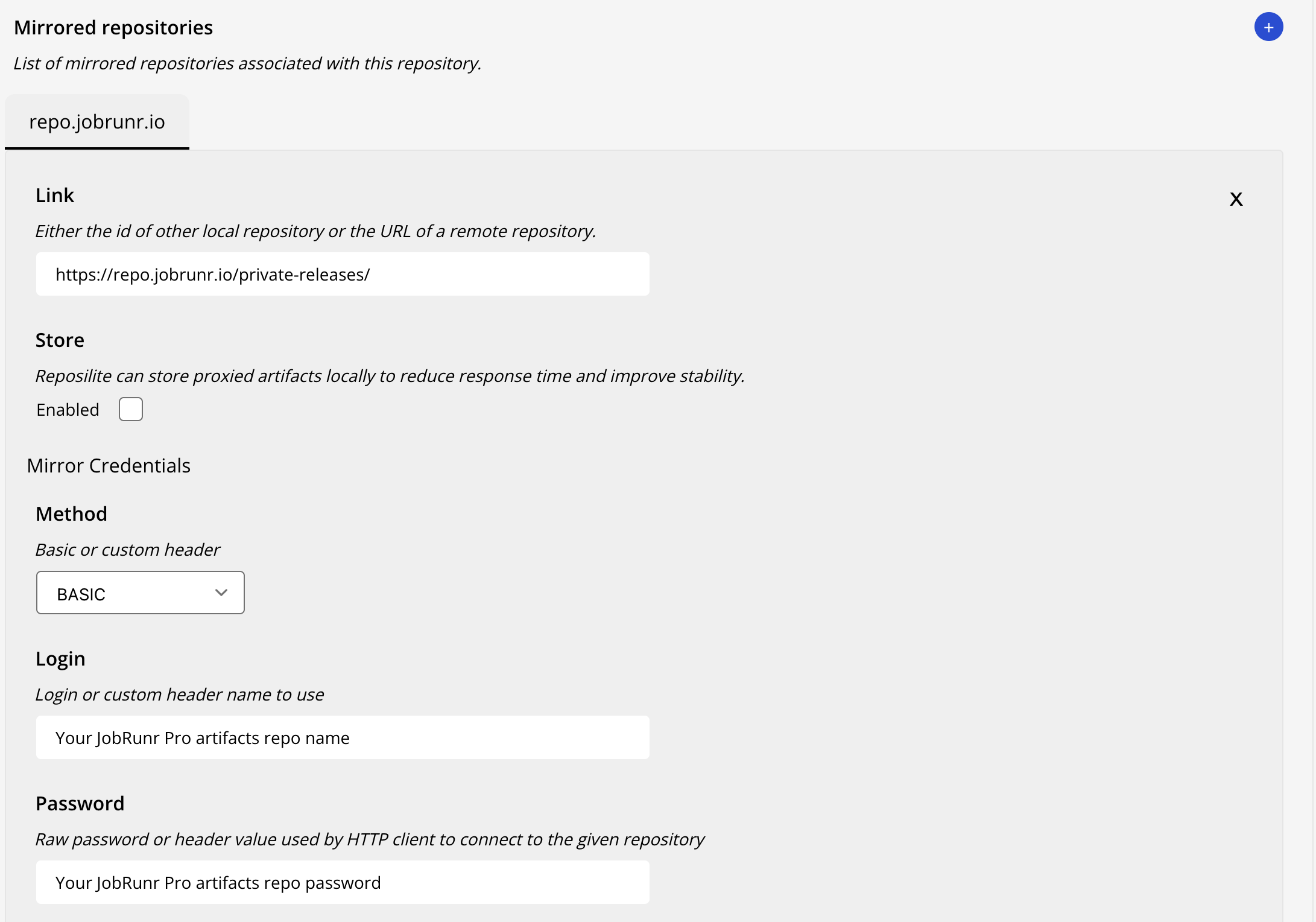Click the 'List of mirrored repositories' description
This screenshot has width=1316, height=922.
(247, 63)
